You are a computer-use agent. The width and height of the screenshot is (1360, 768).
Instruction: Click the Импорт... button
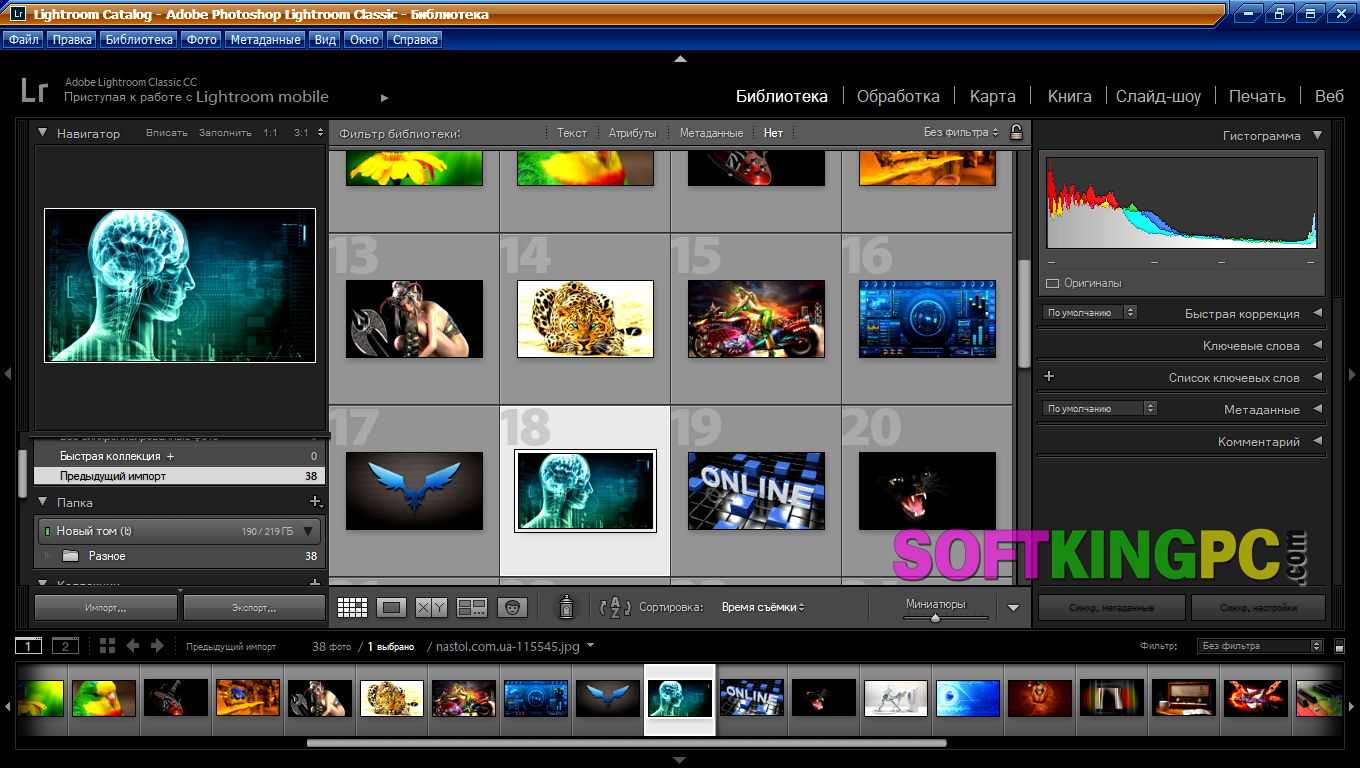tap(106, 607)
